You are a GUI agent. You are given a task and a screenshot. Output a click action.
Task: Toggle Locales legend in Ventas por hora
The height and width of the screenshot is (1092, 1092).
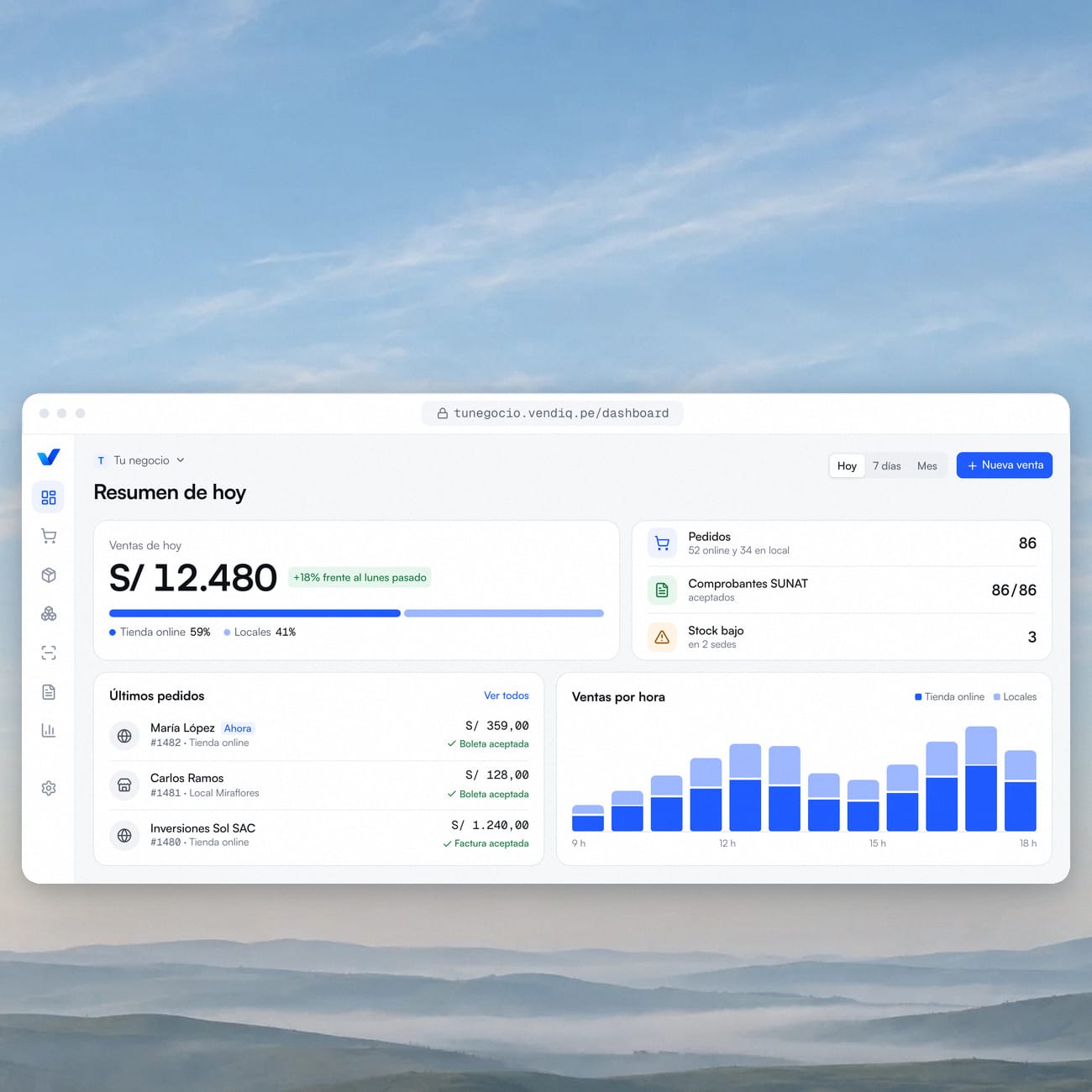[1015, 696]
